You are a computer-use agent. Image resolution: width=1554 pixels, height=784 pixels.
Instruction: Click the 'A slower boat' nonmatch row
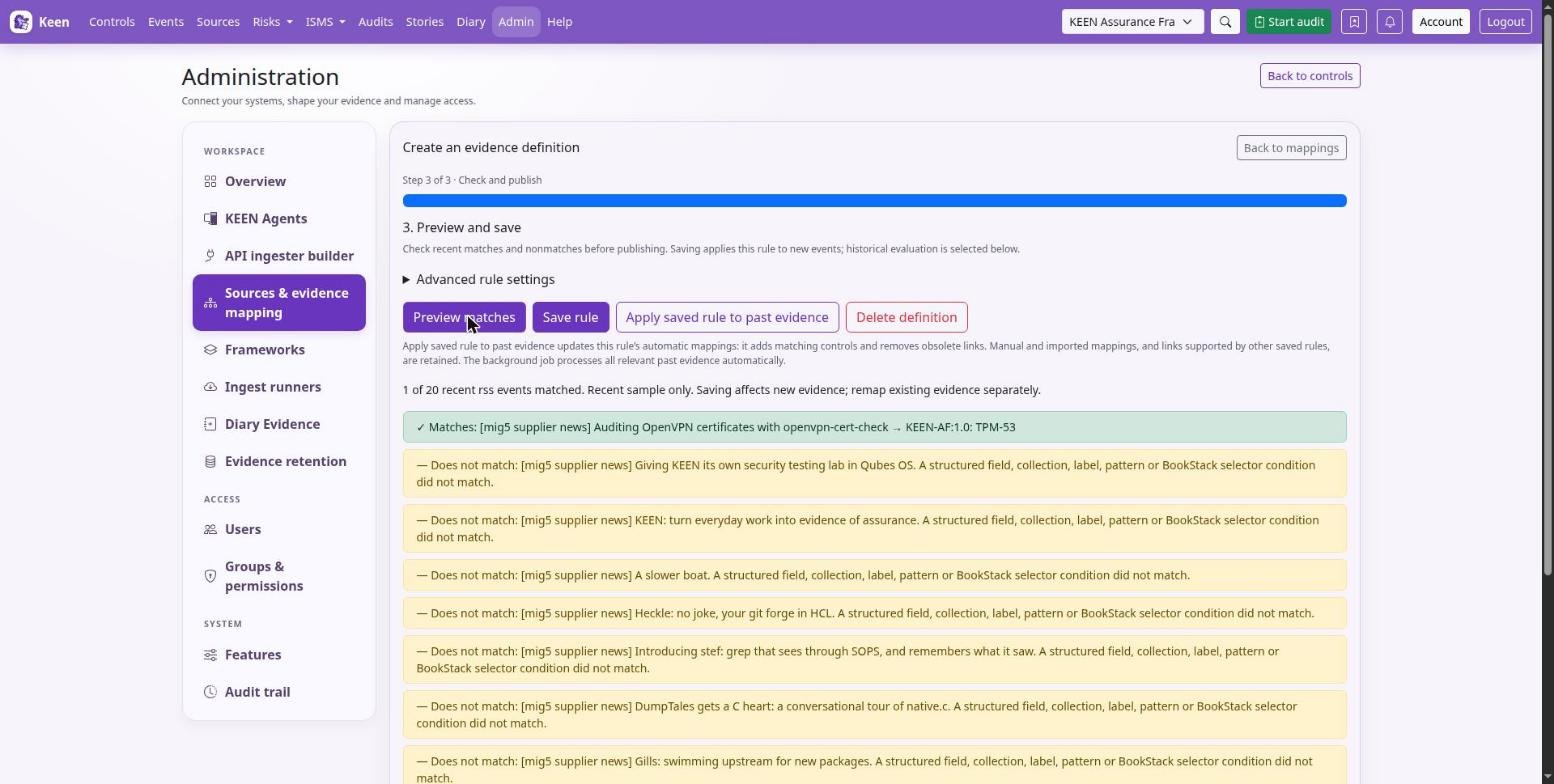pyautogui.click(x=874, y=575)
